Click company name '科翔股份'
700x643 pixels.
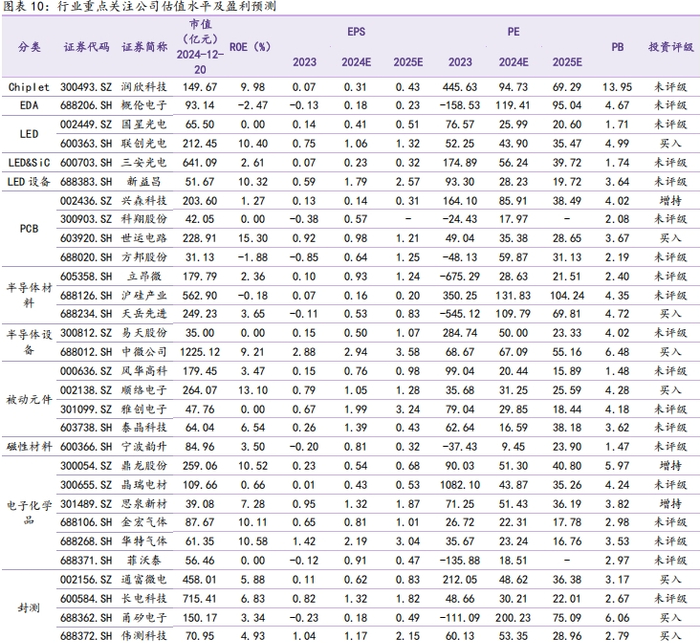(144, 219)
